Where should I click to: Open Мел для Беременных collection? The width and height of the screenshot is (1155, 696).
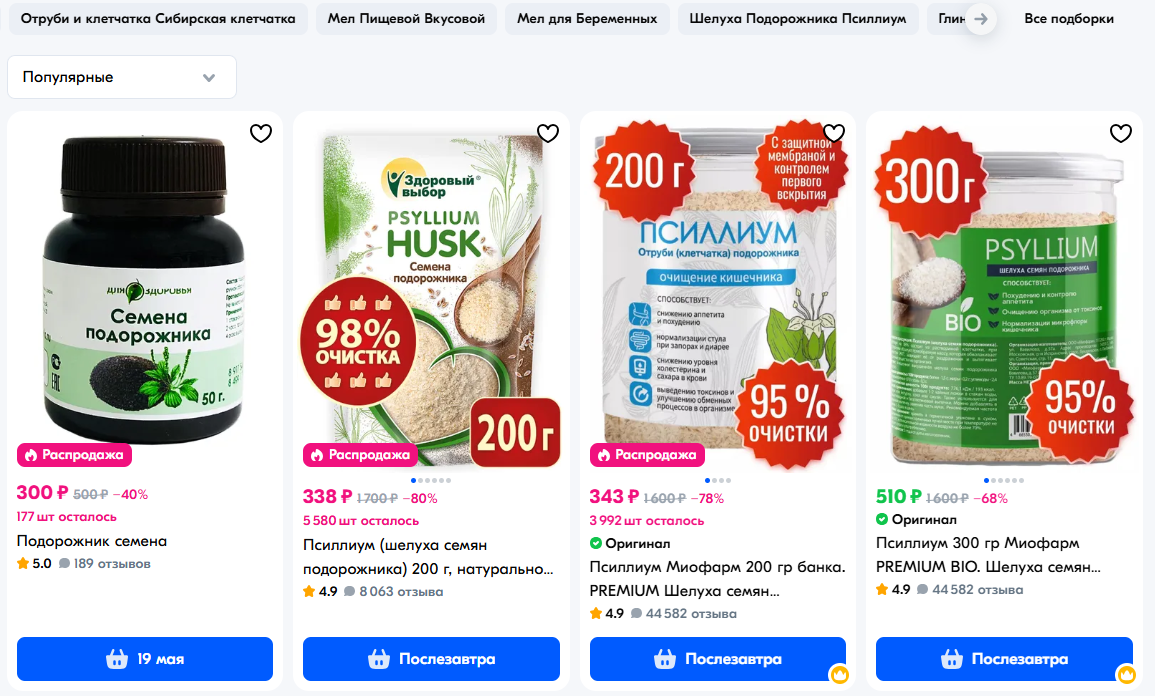tap(587, 19)
